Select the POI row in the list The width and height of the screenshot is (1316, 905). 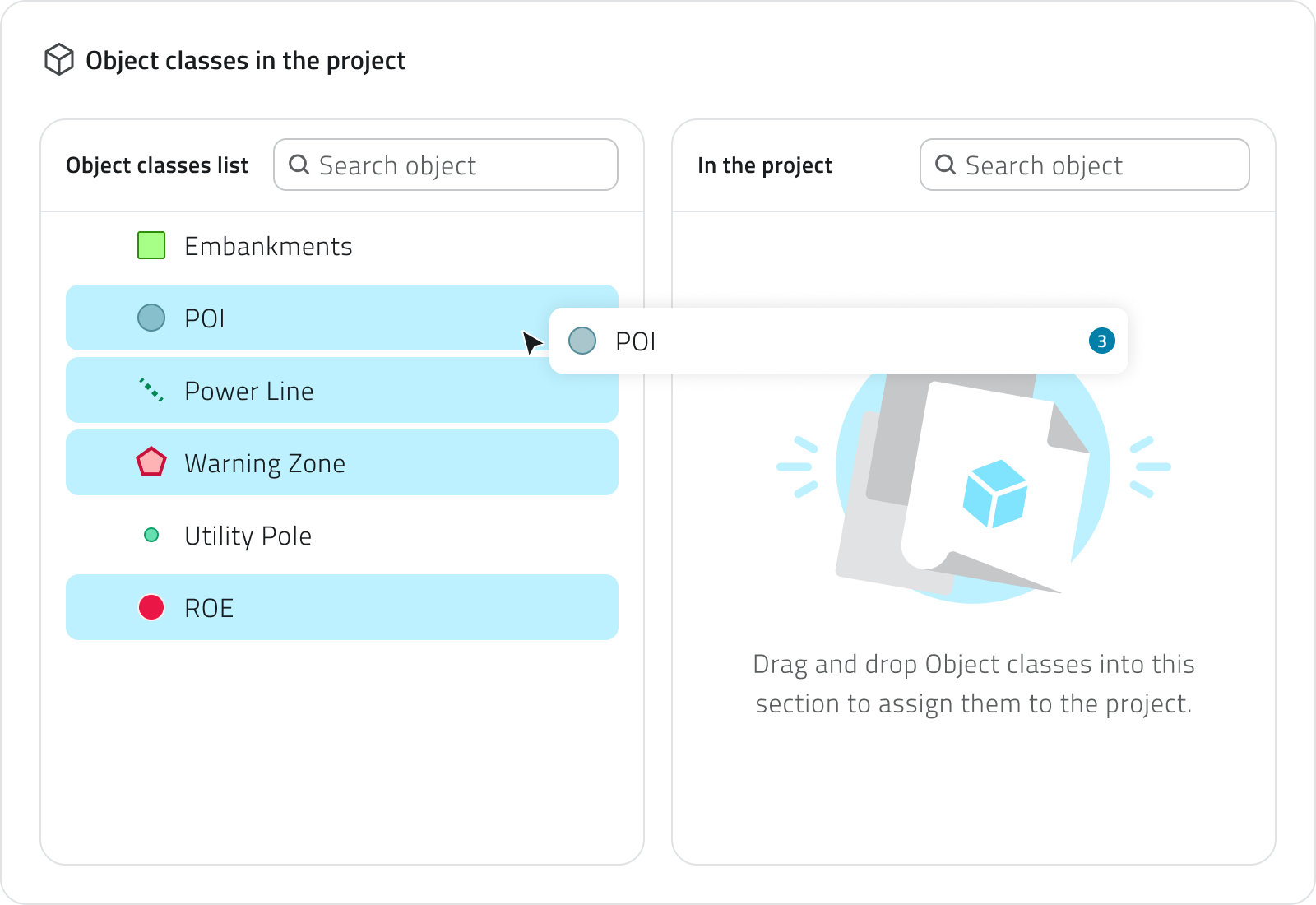point(329,318)
